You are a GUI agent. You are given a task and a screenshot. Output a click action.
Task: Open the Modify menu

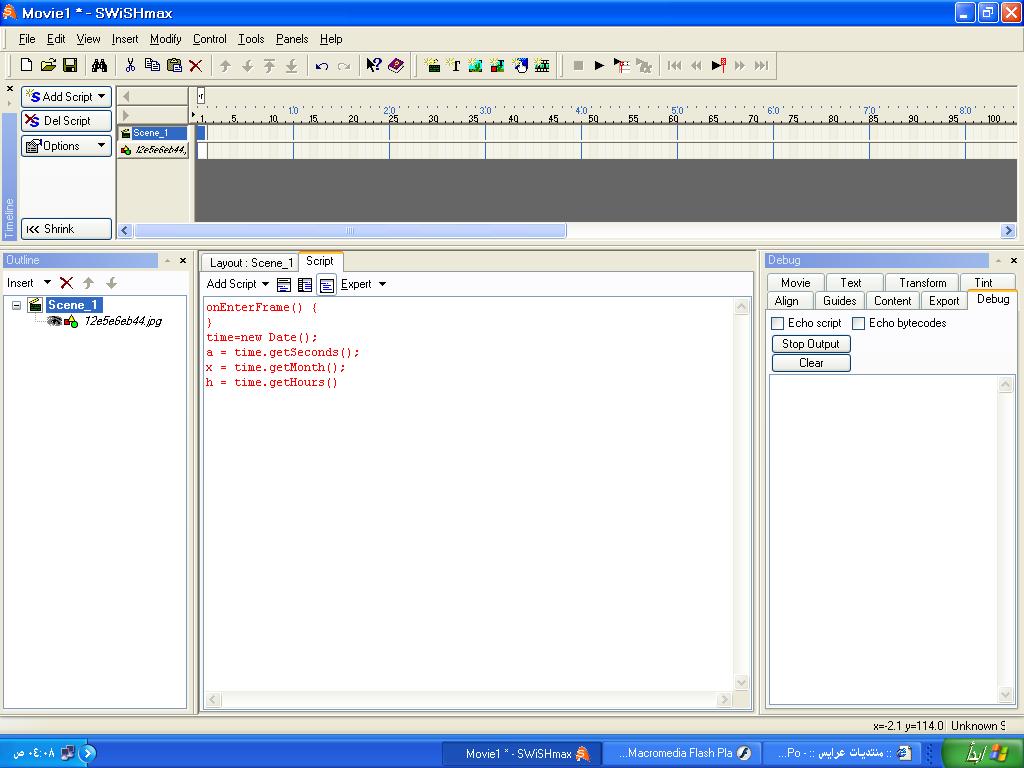coord(165,39)
